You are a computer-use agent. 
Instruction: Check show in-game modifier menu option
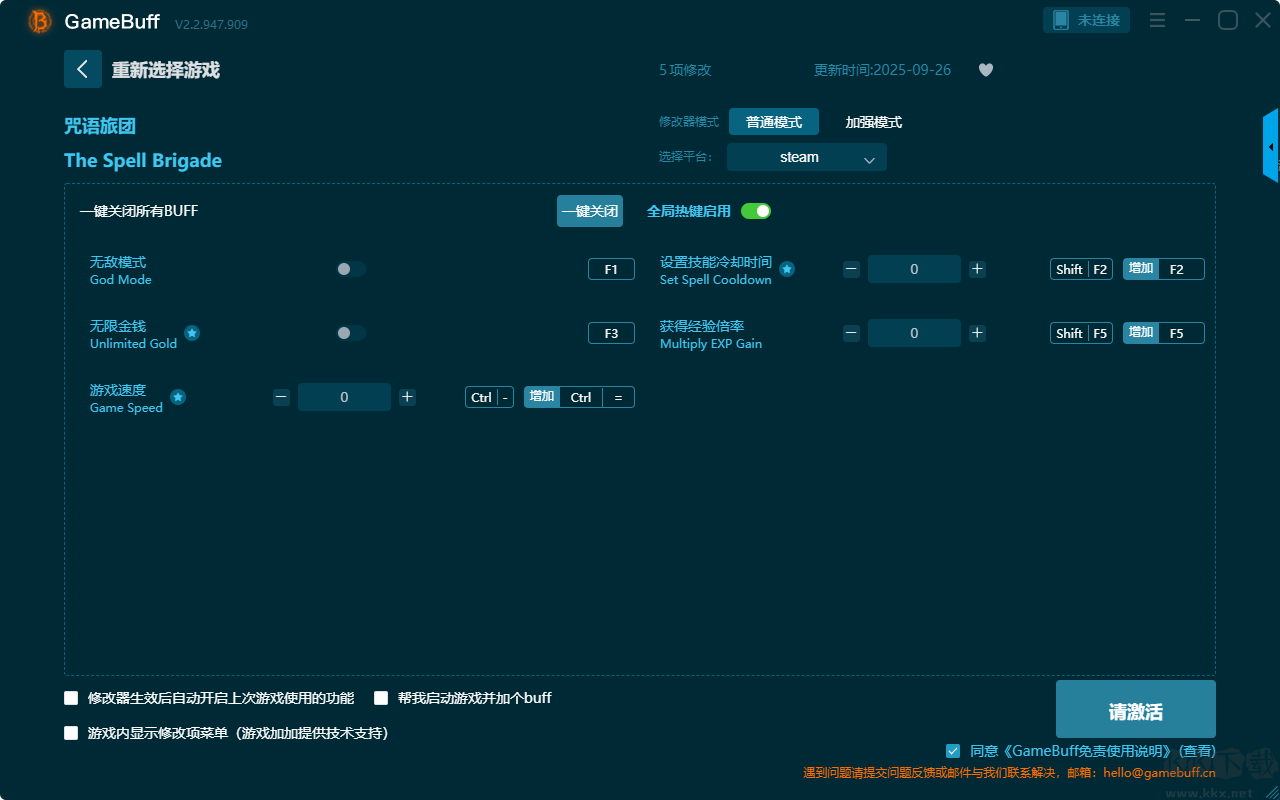pos(71,733)
